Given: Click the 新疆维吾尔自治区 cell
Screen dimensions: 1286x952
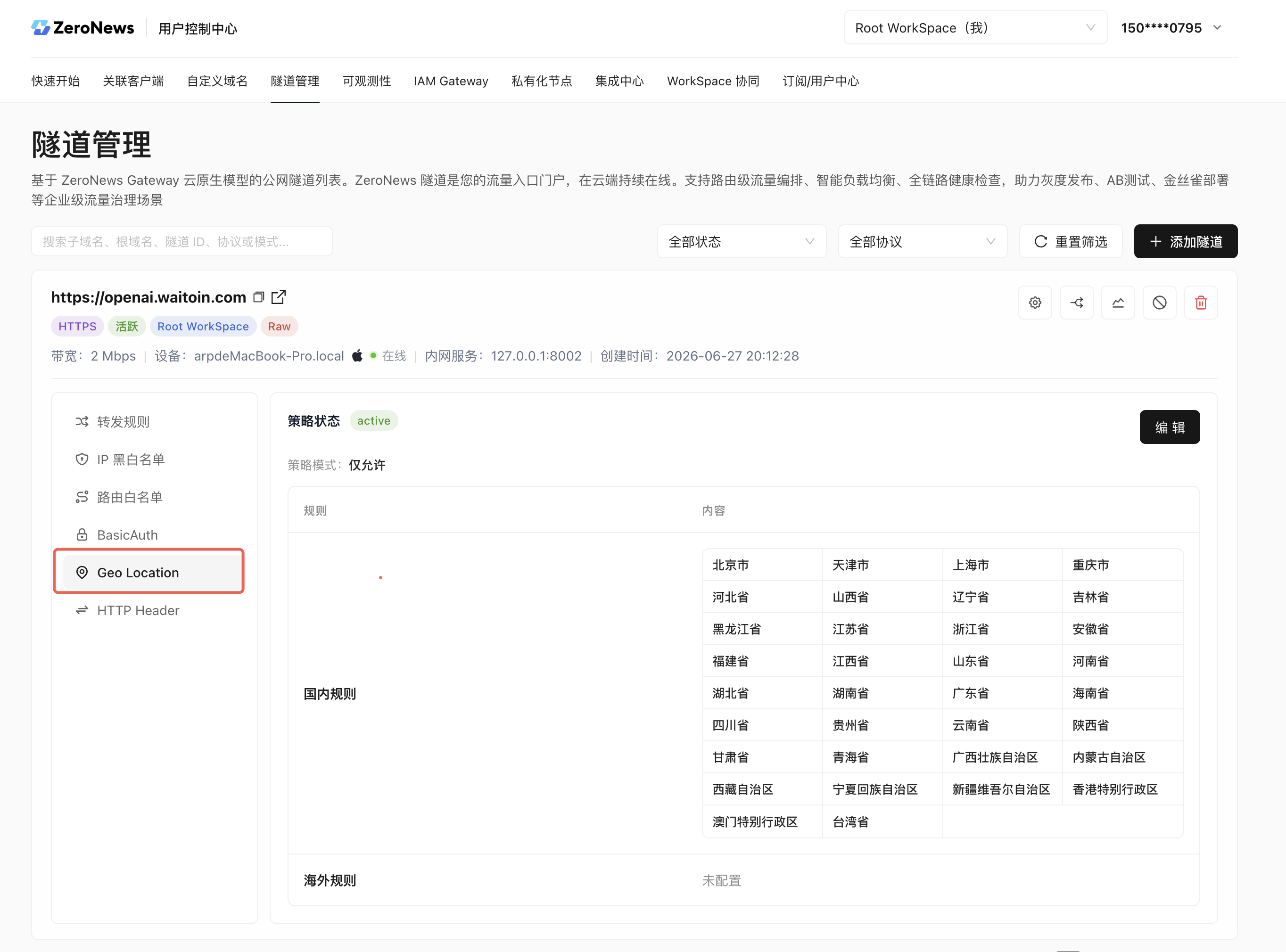Looking at the screenshot, I should point(1002,789).
